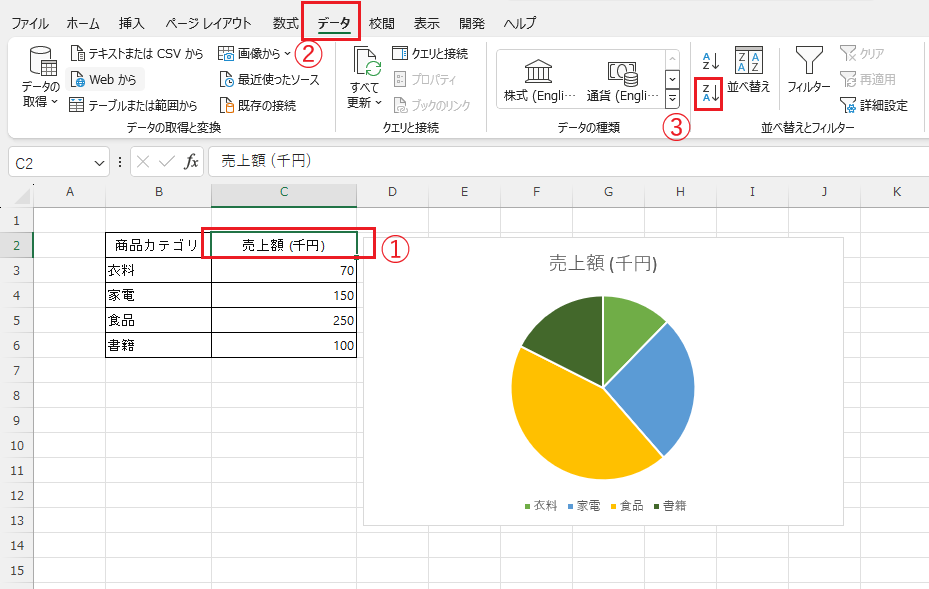The width and height of the screenshot is (929, 589).
Task: Select cell 売上額 (千円) header
Action: (x=284, y=245)
